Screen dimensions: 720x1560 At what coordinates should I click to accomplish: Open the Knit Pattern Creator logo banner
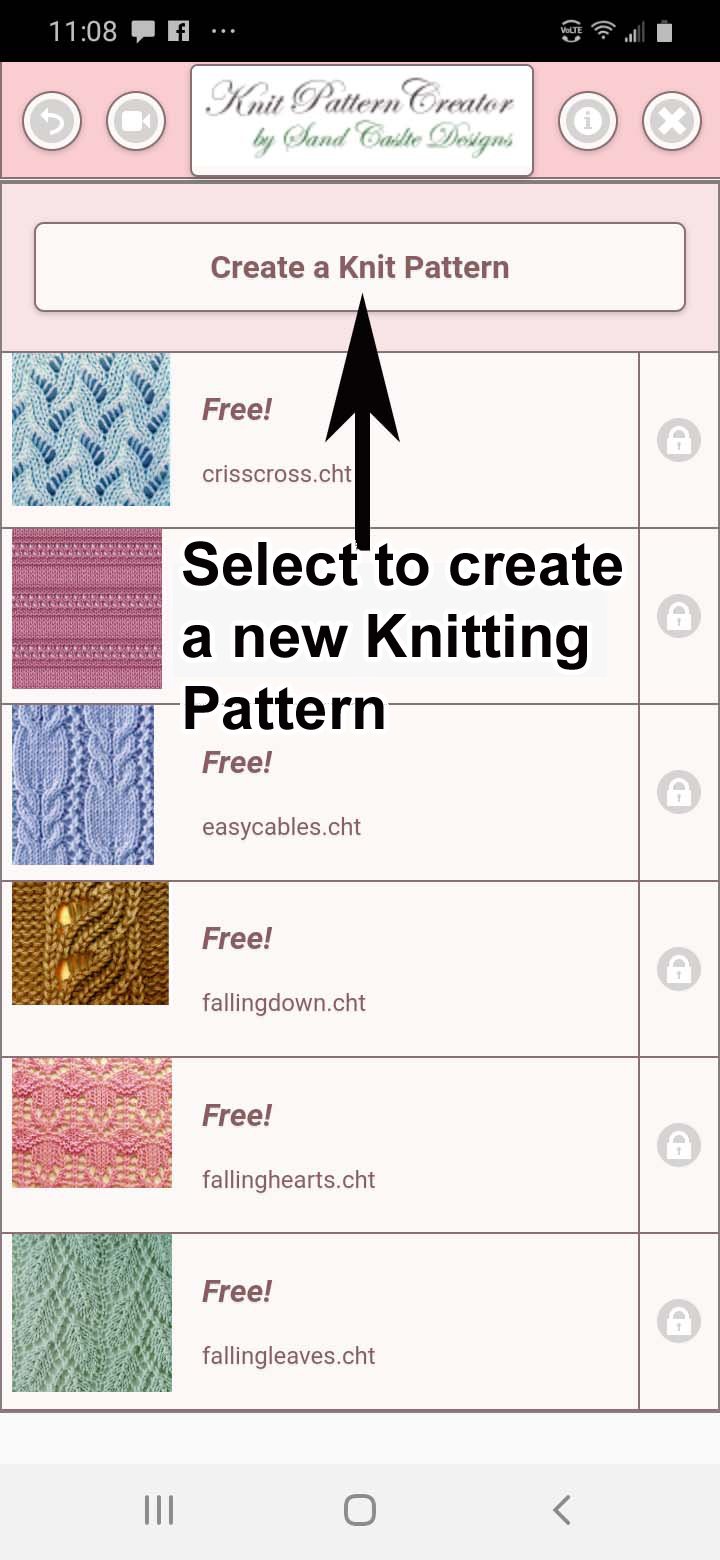click(x=361, y=121)
